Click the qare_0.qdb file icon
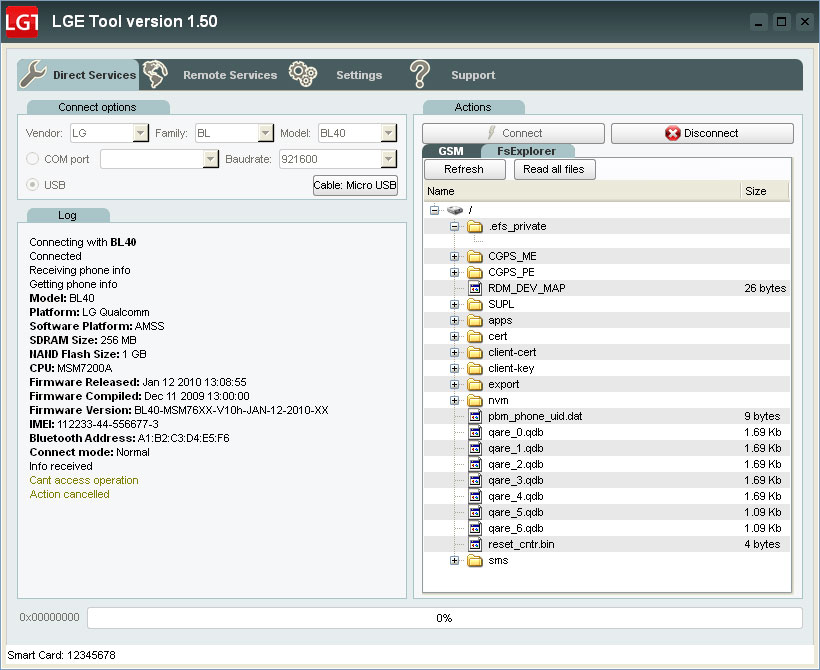 coord(475,433)
